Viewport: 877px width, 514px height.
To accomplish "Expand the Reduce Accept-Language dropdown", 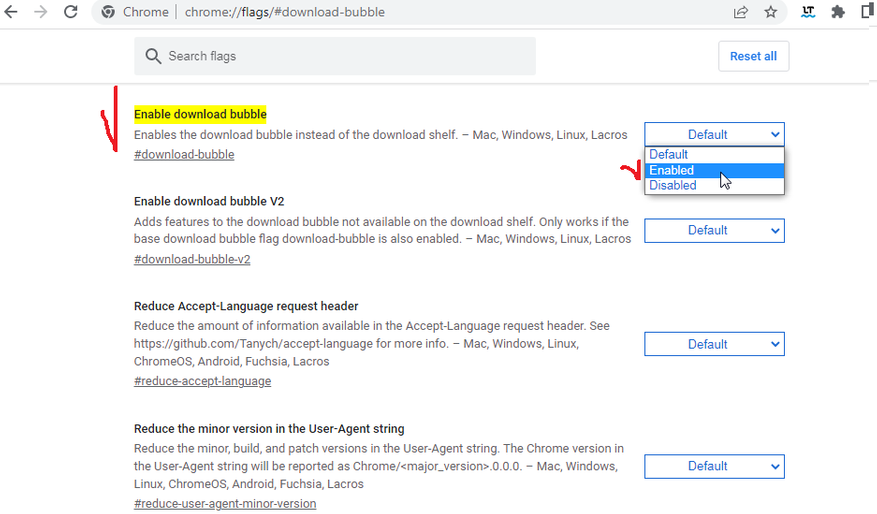I will (714, 344).
